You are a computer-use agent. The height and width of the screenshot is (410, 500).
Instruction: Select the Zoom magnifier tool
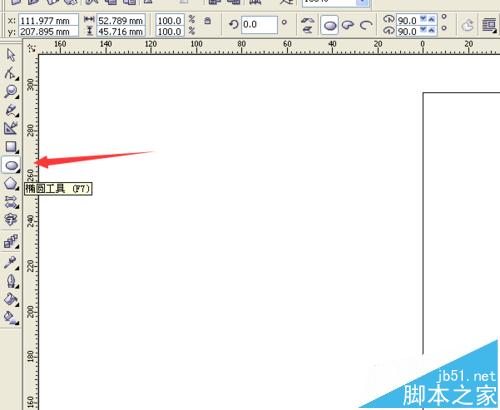(11, 91)
